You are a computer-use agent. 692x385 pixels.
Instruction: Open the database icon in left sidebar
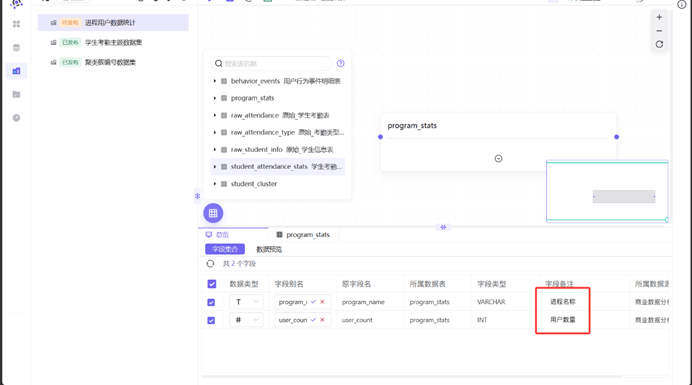[16, 48]
